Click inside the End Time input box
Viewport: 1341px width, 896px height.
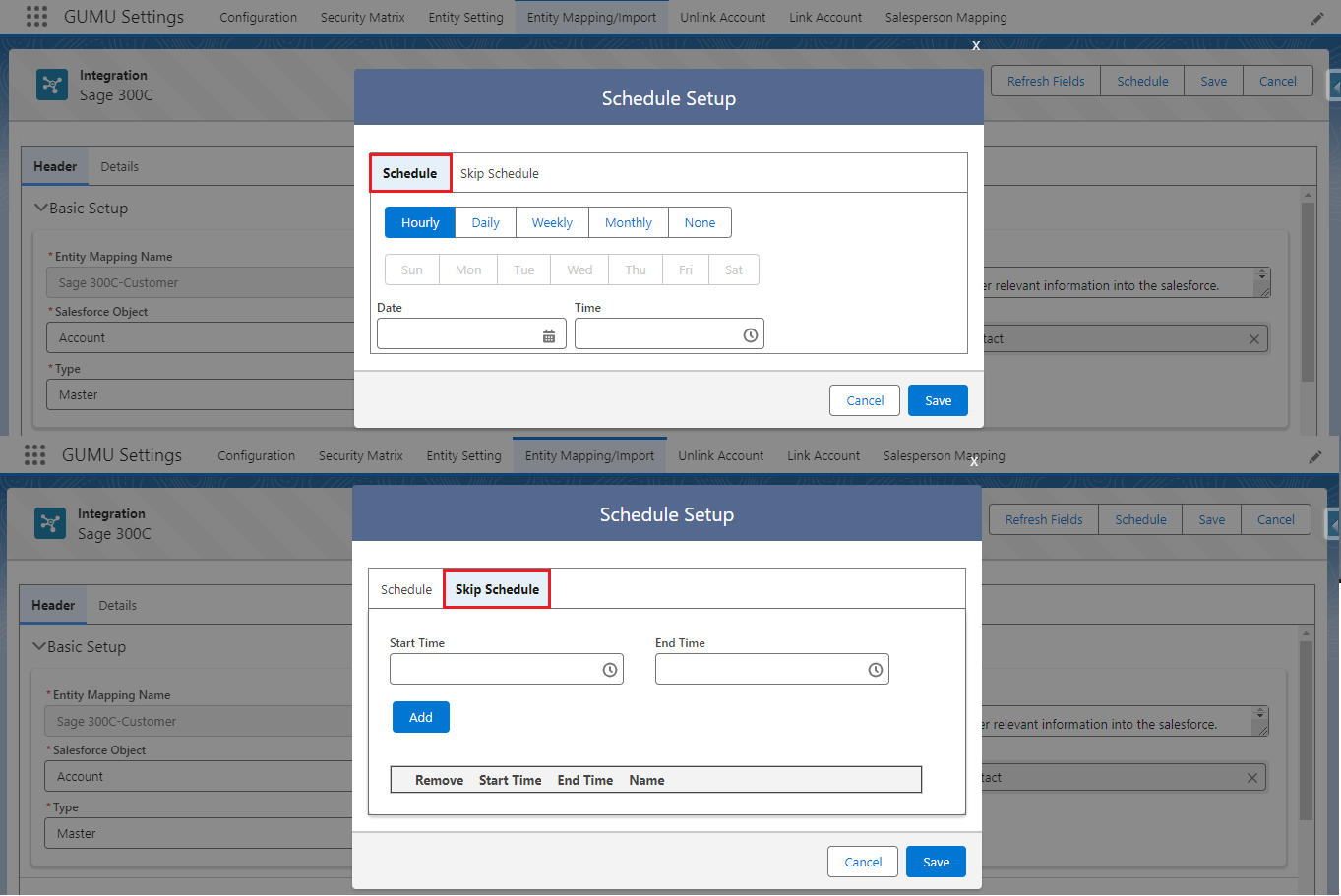pos(760,670)
